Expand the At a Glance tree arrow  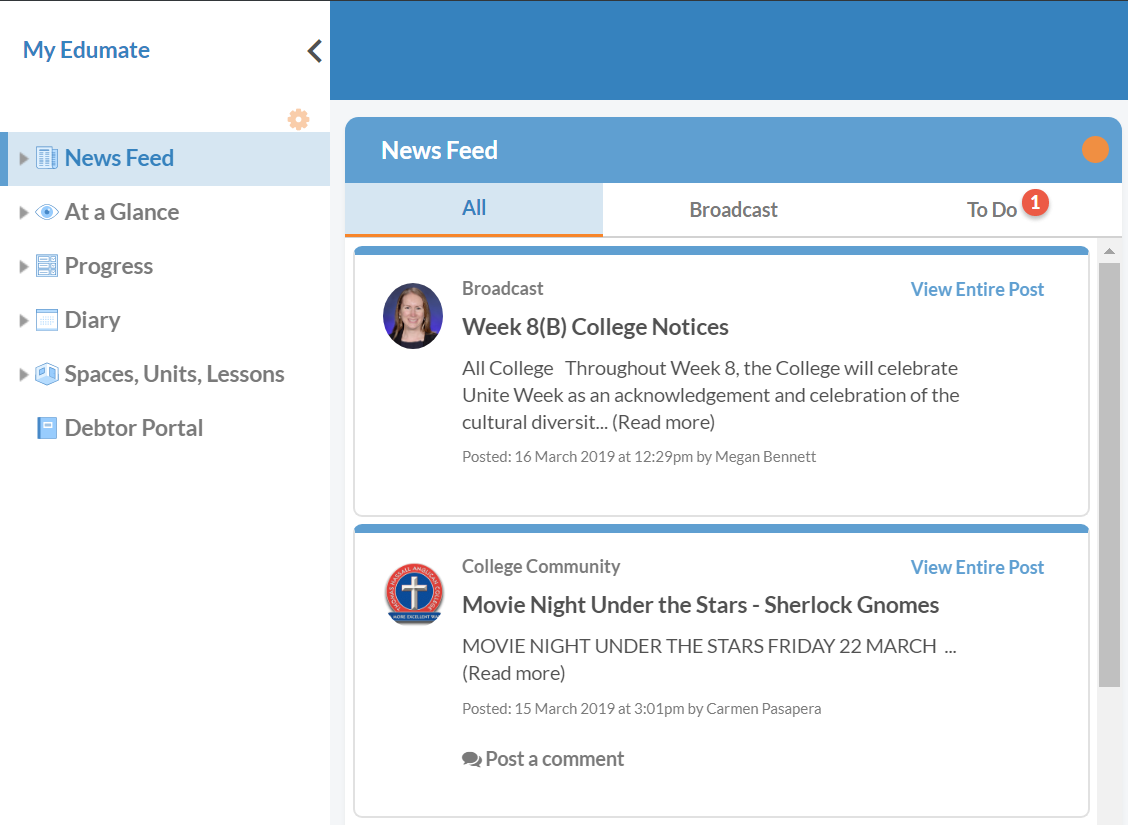[24, 212]
